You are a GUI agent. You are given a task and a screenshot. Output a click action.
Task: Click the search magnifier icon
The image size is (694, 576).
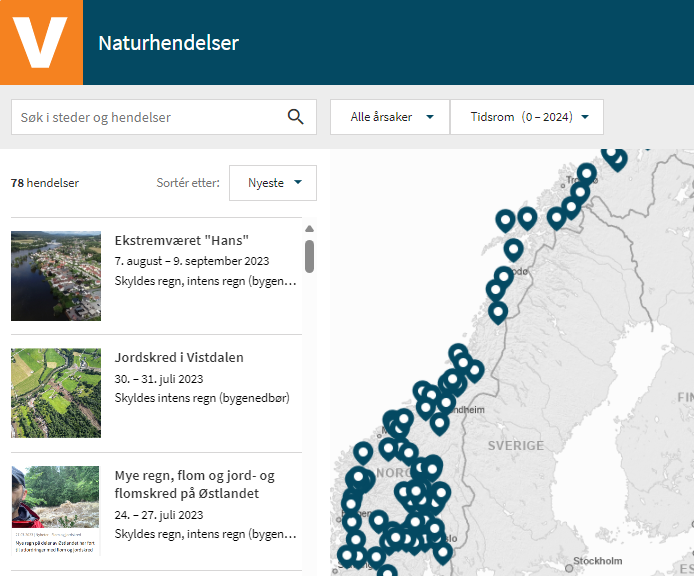click(295, 117)
